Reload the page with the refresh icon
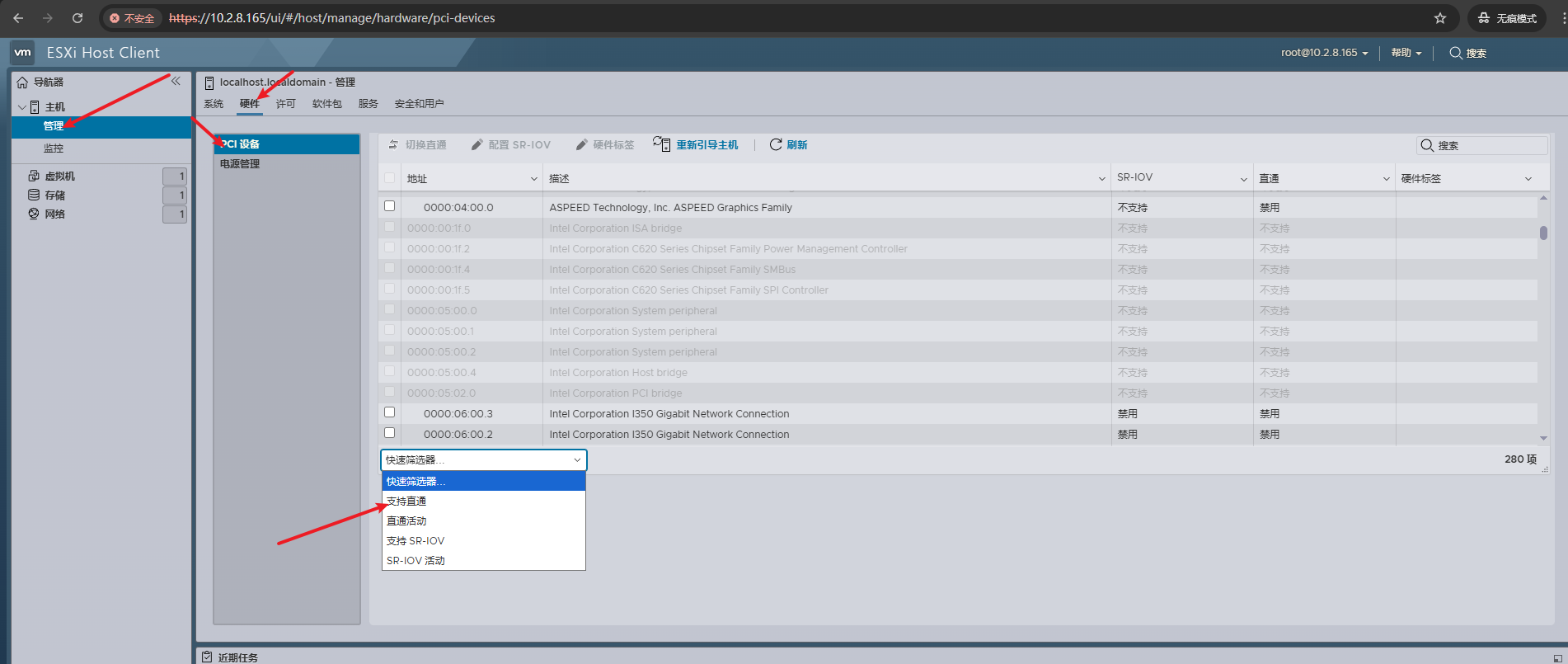The width and height of the screenshot is (1568, 664). pos(77,18)
